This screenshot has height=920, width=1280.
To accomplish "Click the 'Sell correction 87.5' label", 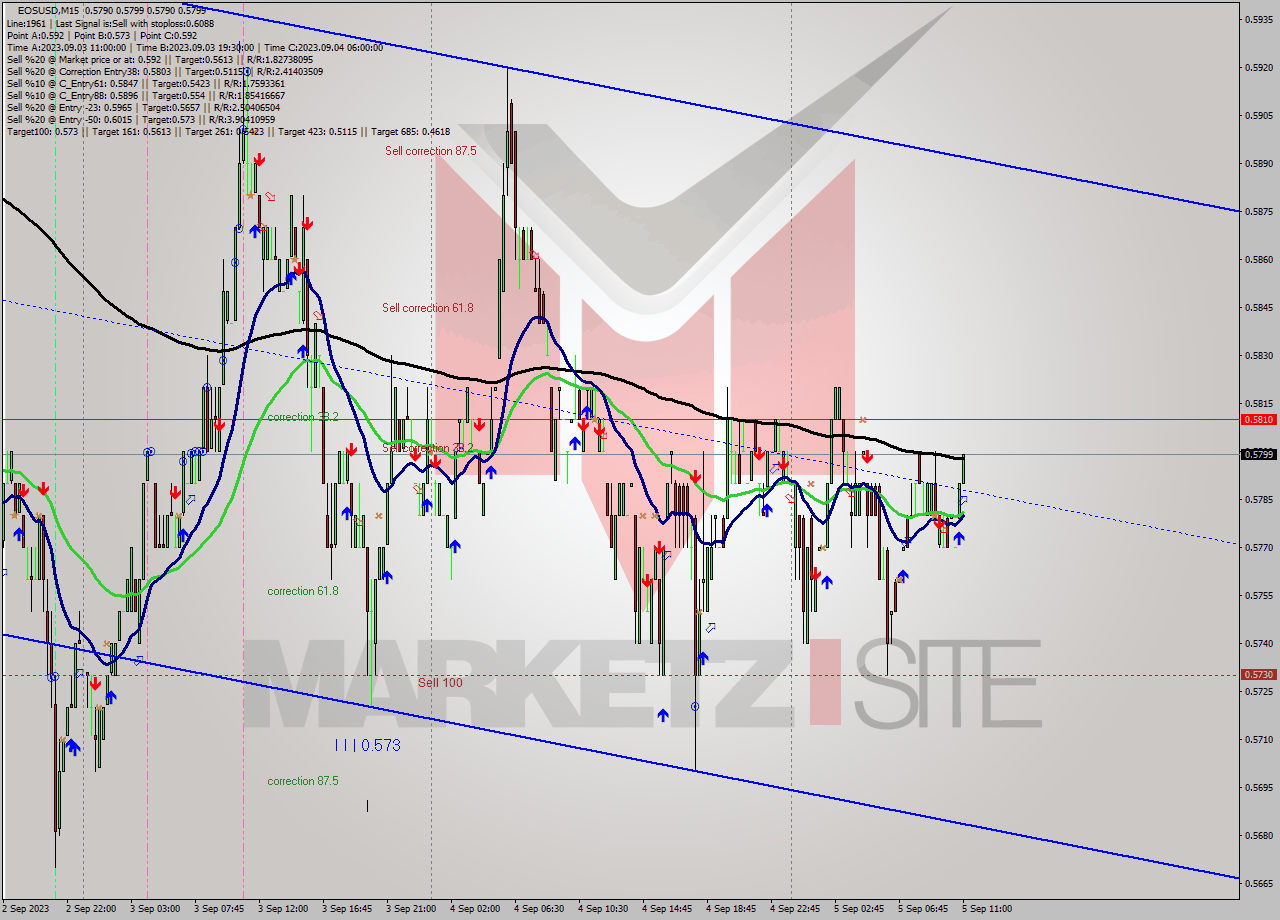I will pyautogui.click(x=430, y=151).
